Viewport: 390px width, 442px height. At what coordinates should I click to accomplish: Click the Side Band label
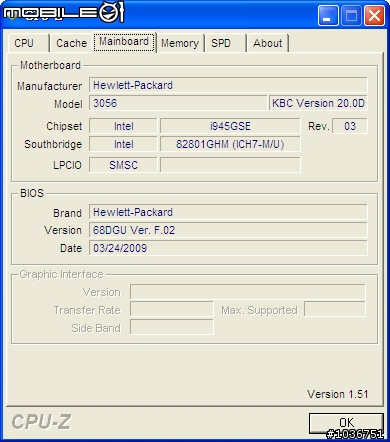point(96,328)
